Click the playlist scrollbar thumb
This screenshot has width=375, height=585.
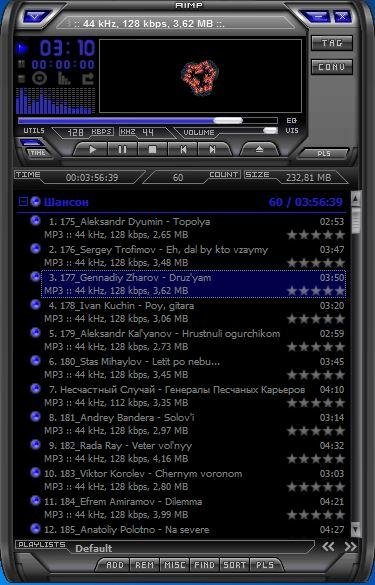pos(355,221)
